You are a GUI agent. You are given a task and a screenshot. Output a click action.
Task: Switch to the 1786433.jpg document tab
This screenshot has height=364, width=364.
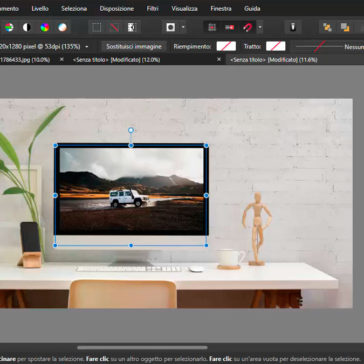click(x=25, y=60)
